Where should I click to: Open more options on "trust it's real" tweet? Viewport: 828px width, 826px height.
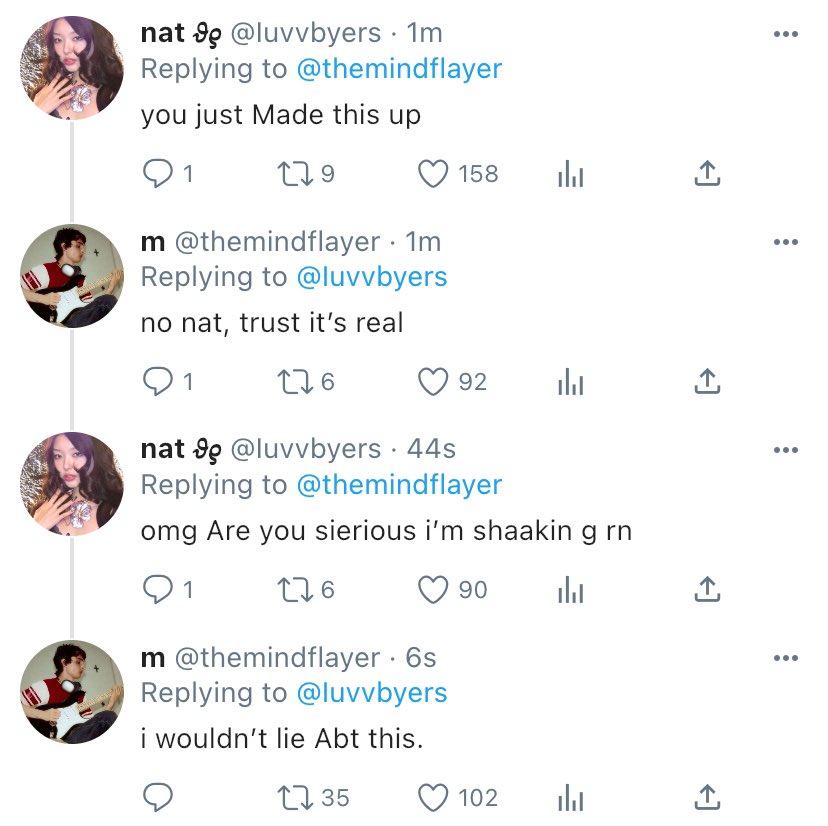[786, 243]
